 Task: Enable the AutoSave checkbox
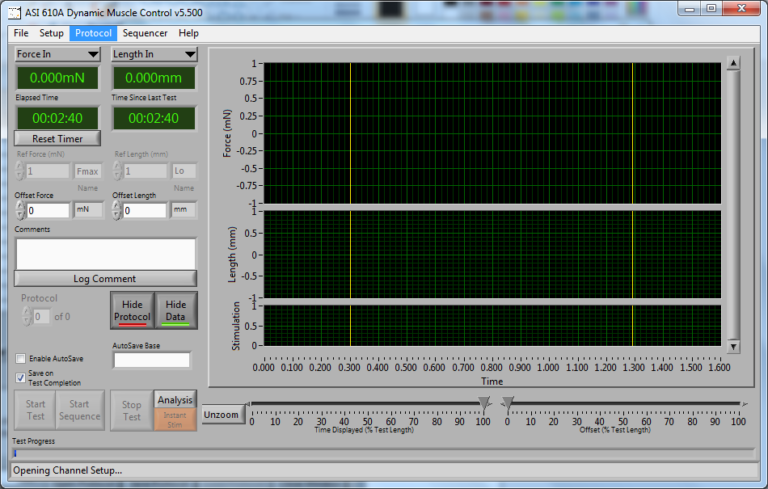pyautogui.click(x=21, y=358)
